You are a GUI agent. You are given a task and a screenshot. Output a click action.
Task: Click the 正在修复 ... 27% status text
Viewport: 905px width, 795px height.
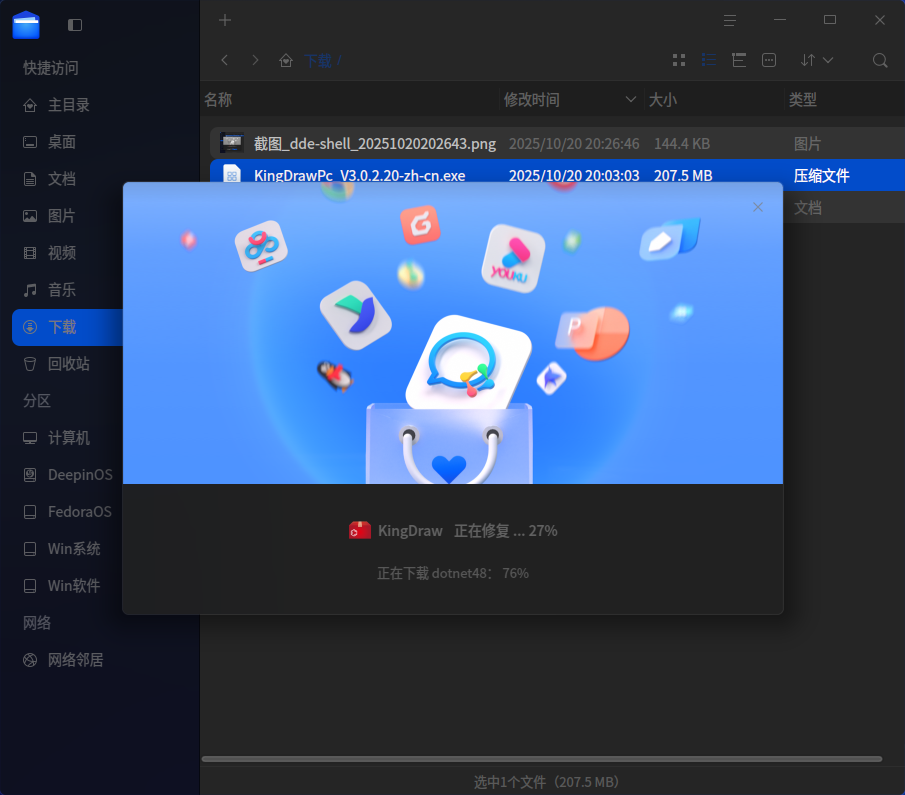tap(506, 531)
